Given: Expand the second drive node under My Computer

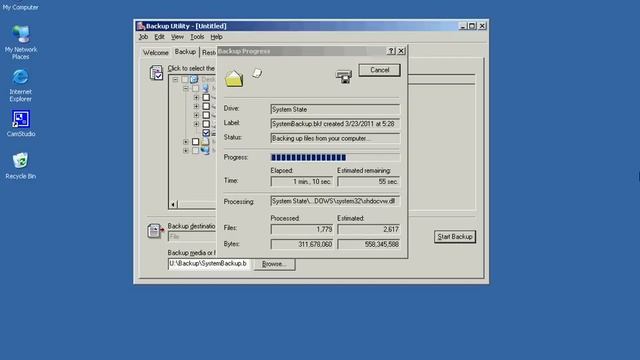Looking at the screenshot, I should click(x=196, y=106).
